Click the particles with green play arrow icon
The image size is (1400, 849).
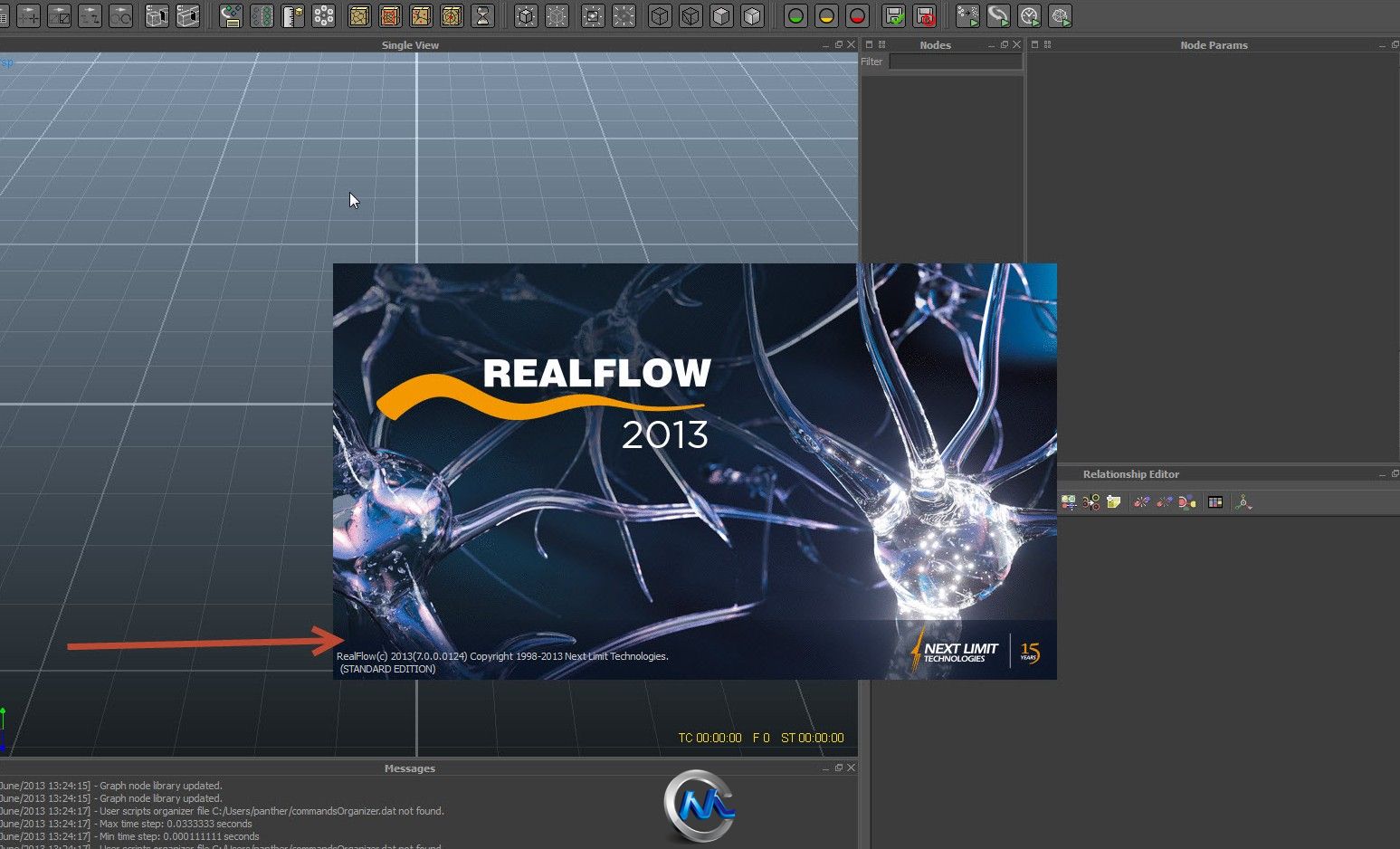click(967, 15)
